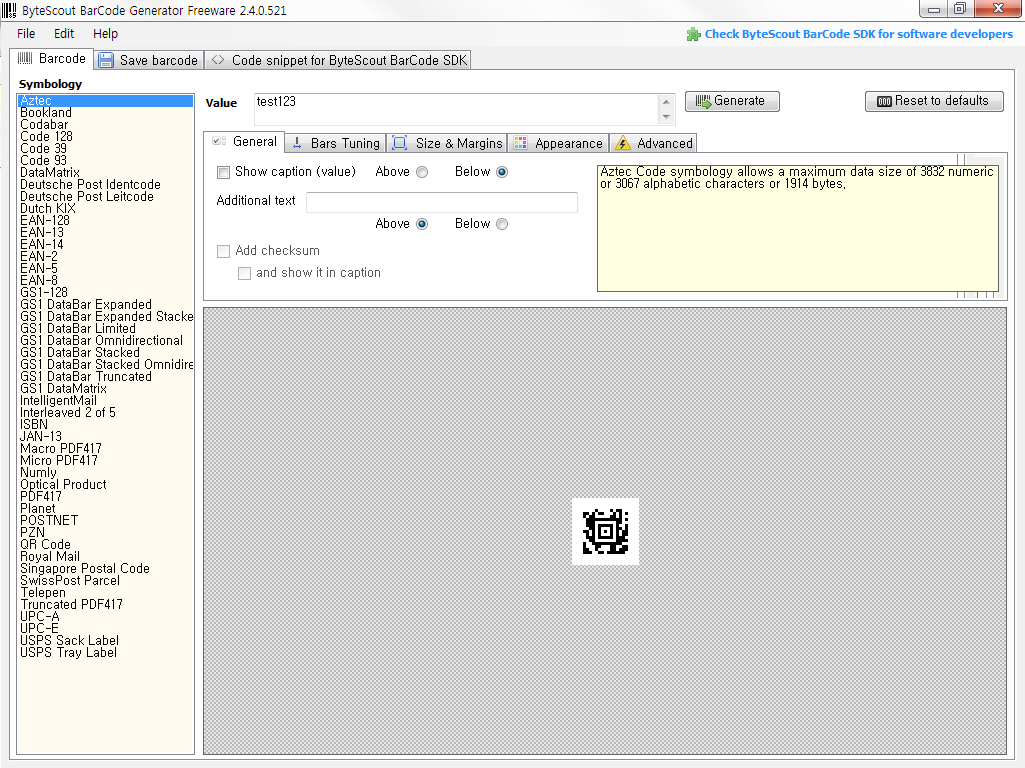Click the Appearance color grid icon
Viewport: 1025px width, 768px height.
520,143
